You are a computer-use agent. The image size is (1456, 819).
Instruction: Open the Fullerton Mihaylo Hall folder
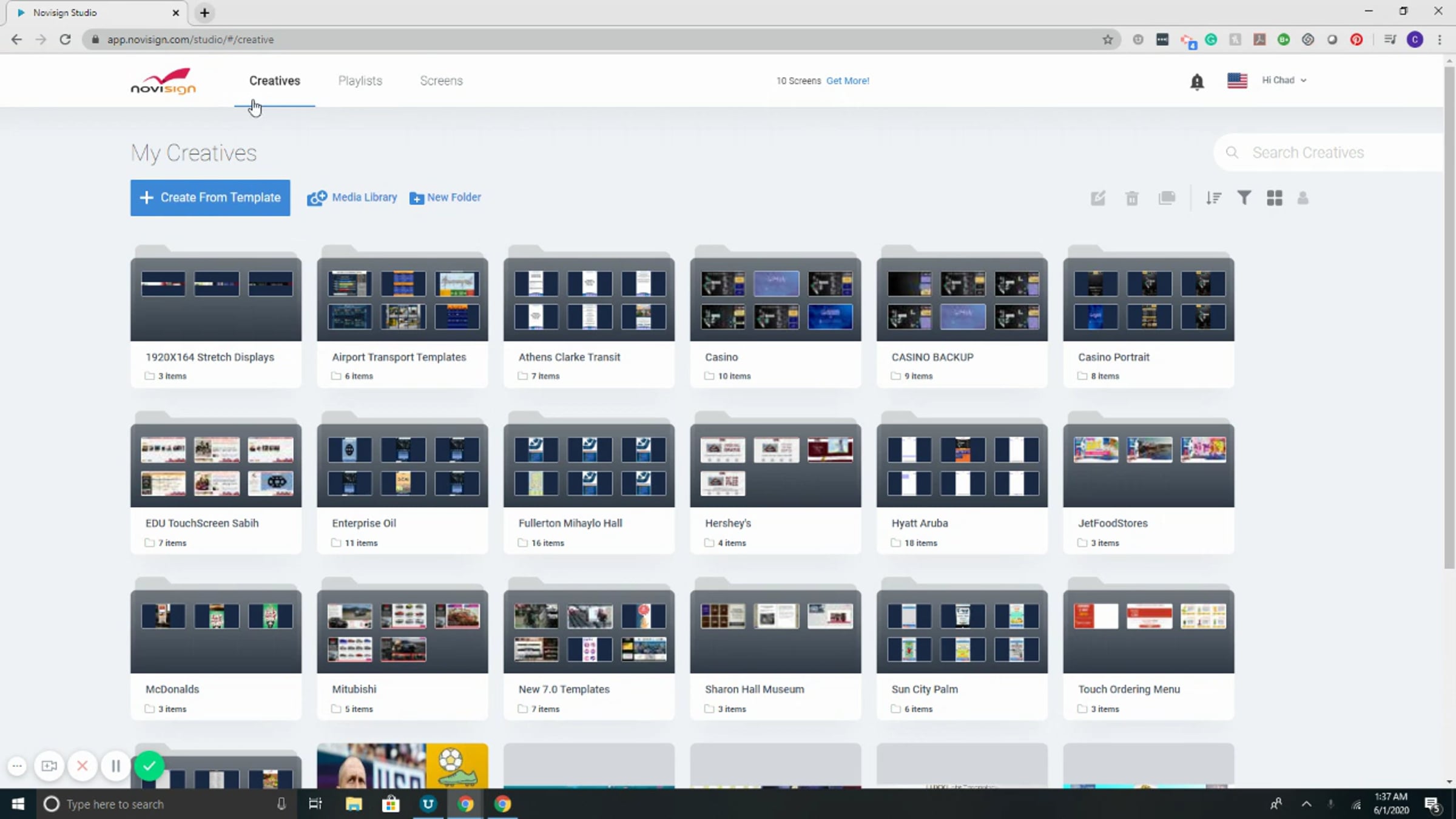pyautogui.click(x=589, y=482)
